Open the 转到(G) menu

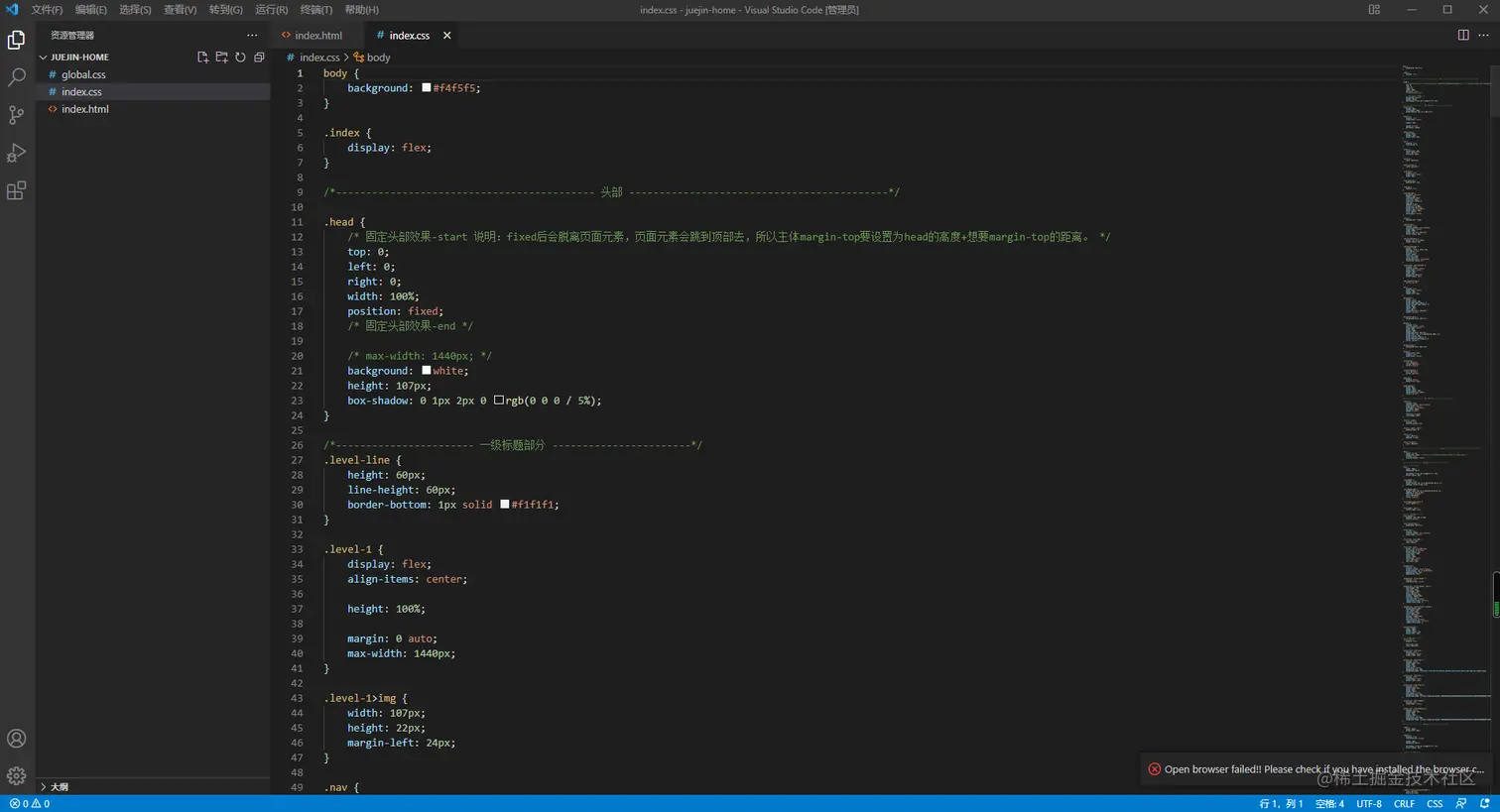(x=225, y=10)
